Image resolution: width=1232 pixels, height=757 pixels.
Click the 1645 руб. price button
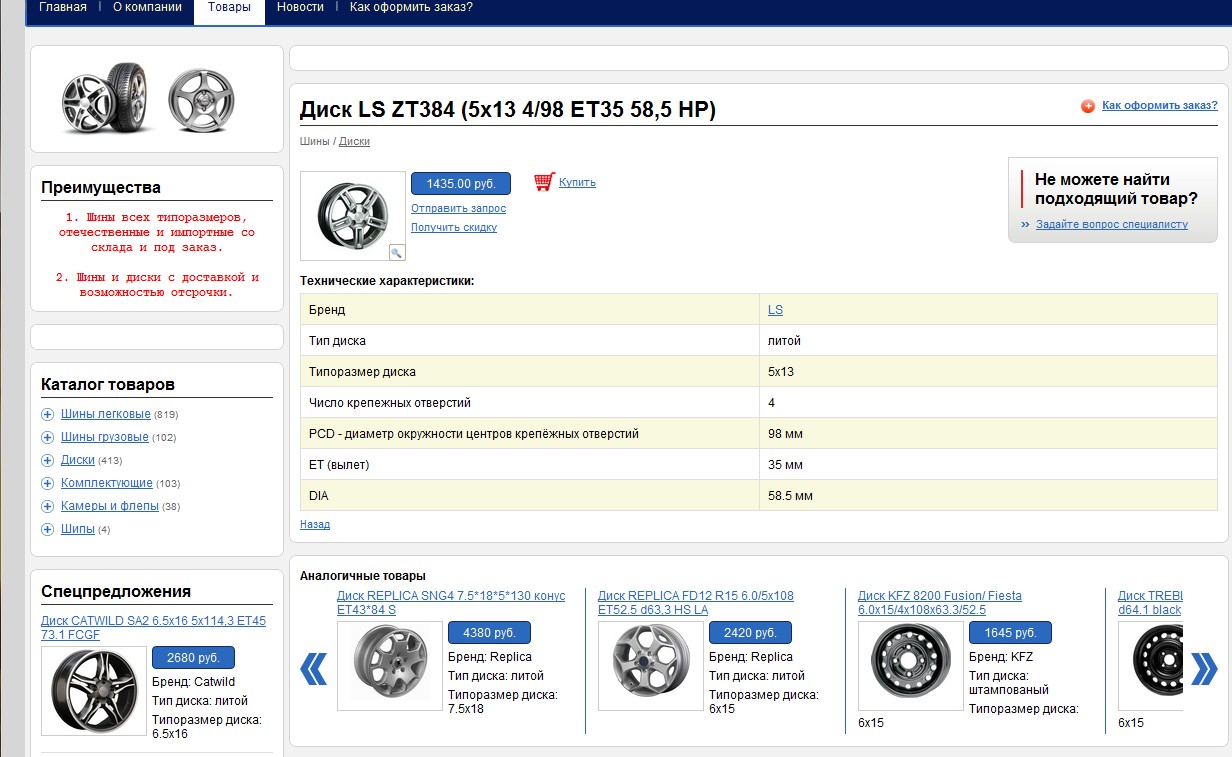pos(1010,633)
